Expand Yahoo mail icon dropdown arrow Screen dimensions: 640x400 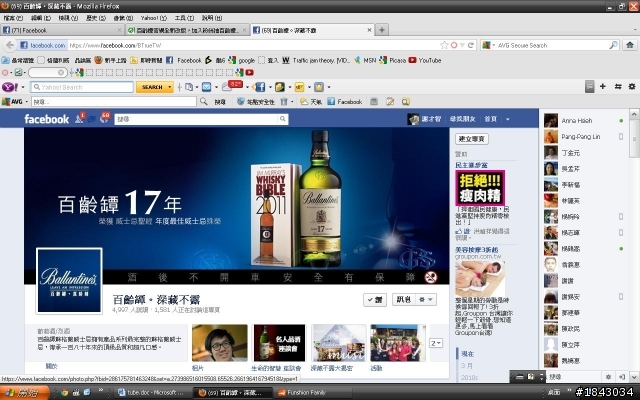click(x=216, y=87)
